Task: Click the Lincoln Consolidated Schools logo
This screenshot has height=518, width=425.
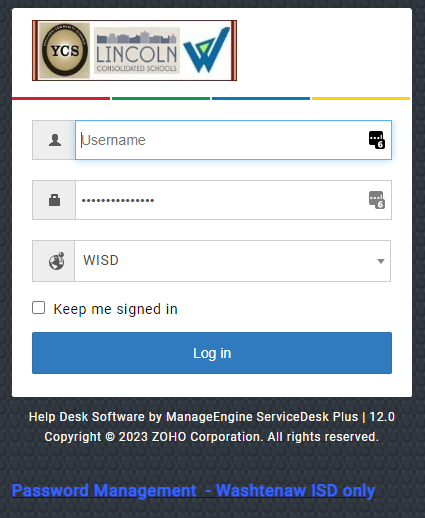Action: [137, 51]
